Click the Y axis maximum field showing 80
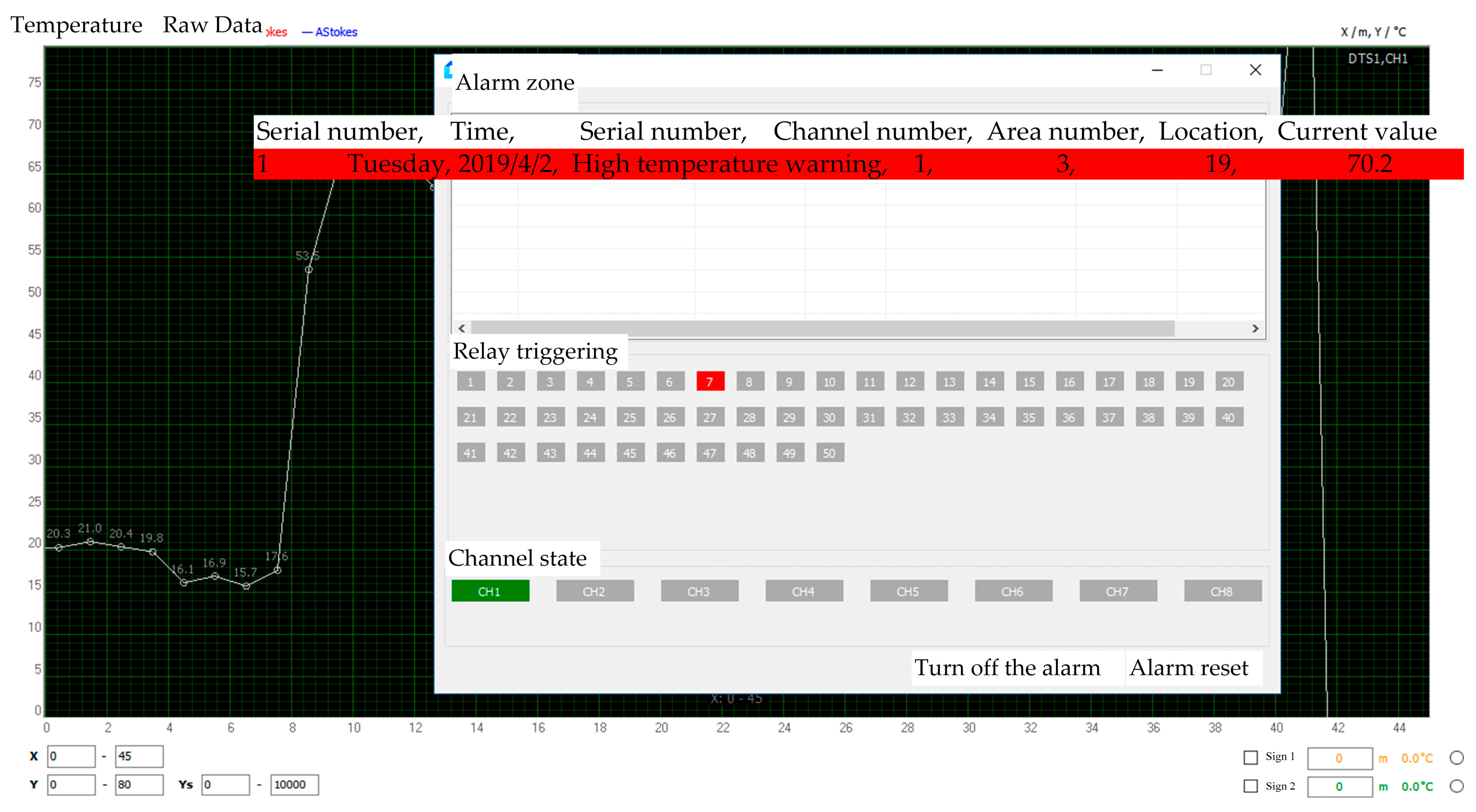The image size is (1476, 812). point(139,785)
